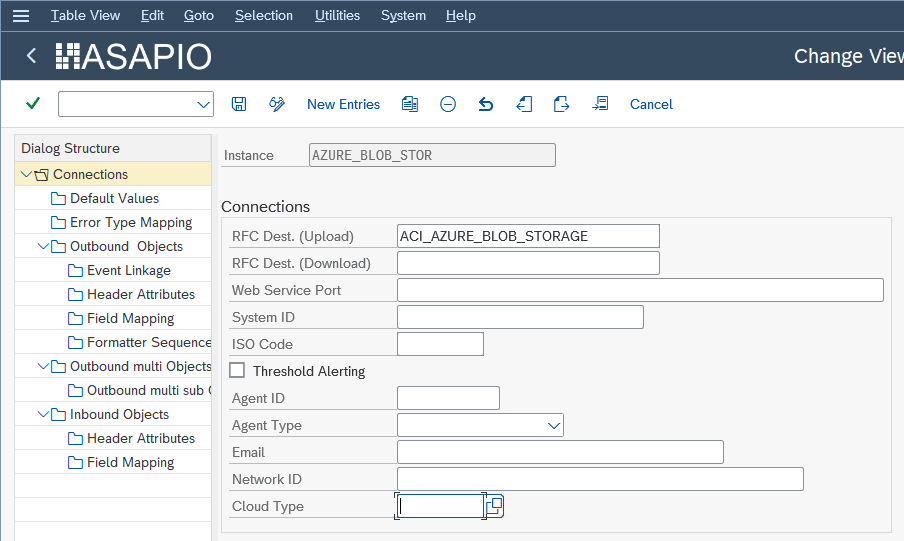904x541 pixels.
Task: Open the Help menu
Action: point(461,16)
